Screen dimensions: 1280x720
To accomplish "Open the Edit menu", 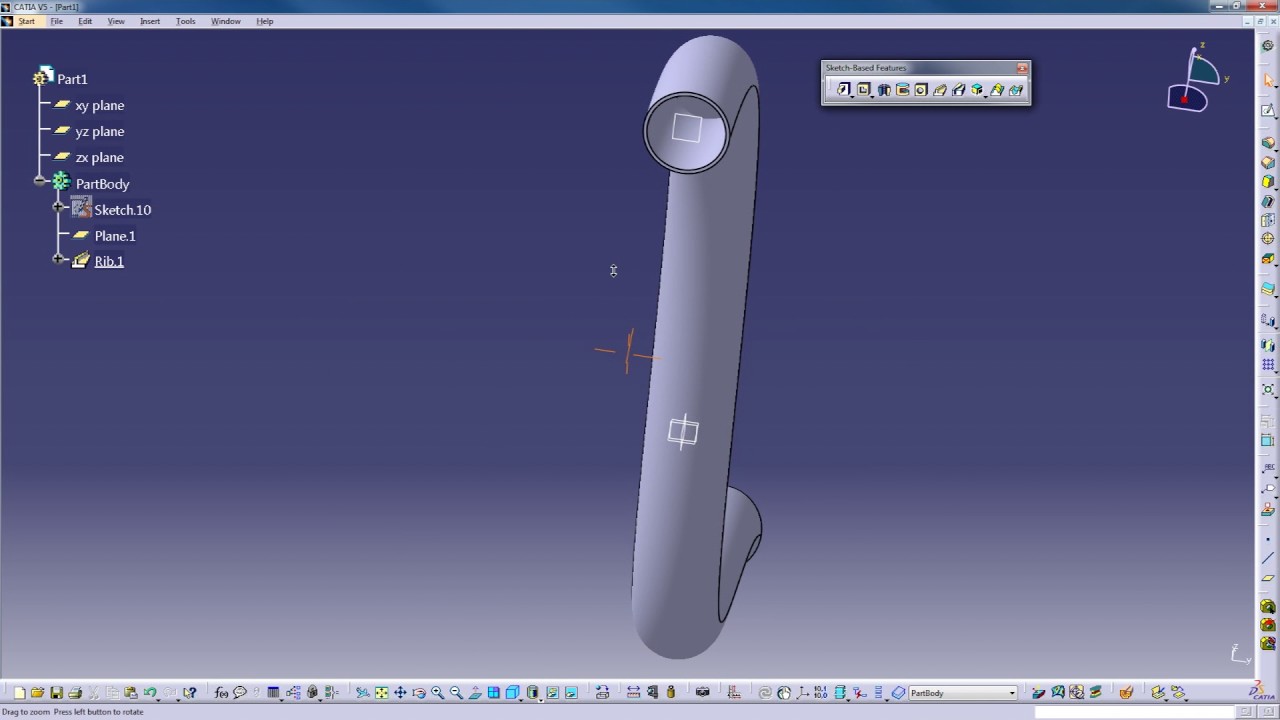I will click(x=85, y=21).
